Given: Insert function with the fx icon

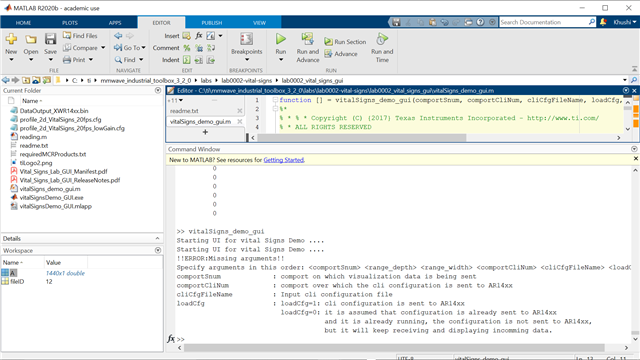Looking at the screenshot, I should [x=199, y=36].
